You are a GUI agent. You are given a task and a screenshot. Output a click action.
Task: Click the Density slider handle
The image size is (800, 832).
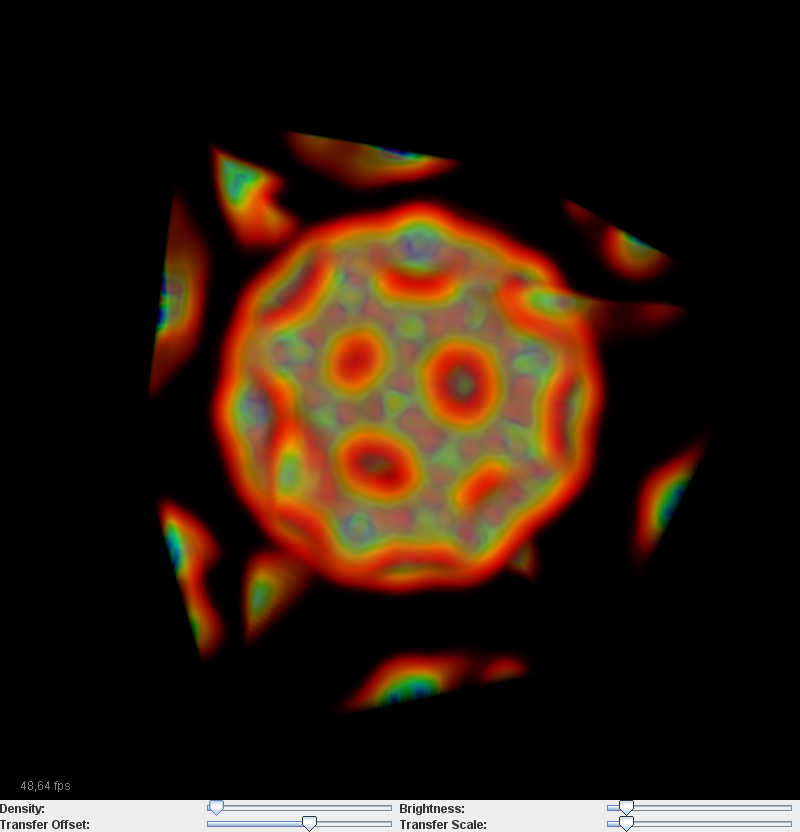point(216,808)
